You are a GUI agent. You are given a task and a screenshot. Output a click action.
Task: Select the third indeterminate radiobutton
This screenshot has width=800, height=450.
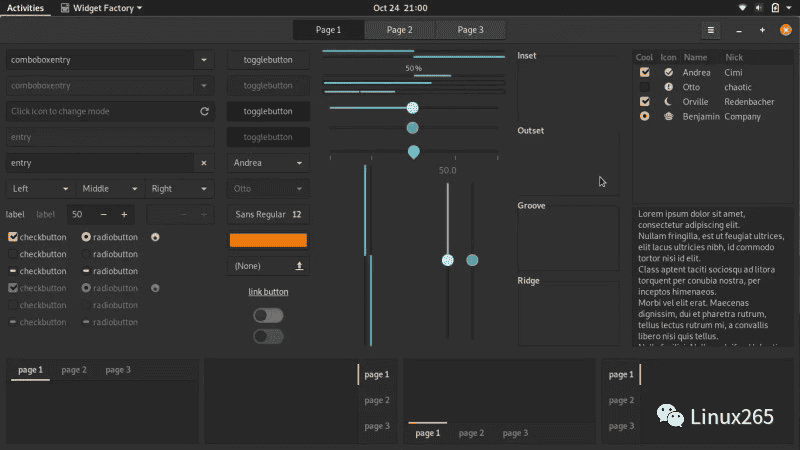(x=86, y=271)
